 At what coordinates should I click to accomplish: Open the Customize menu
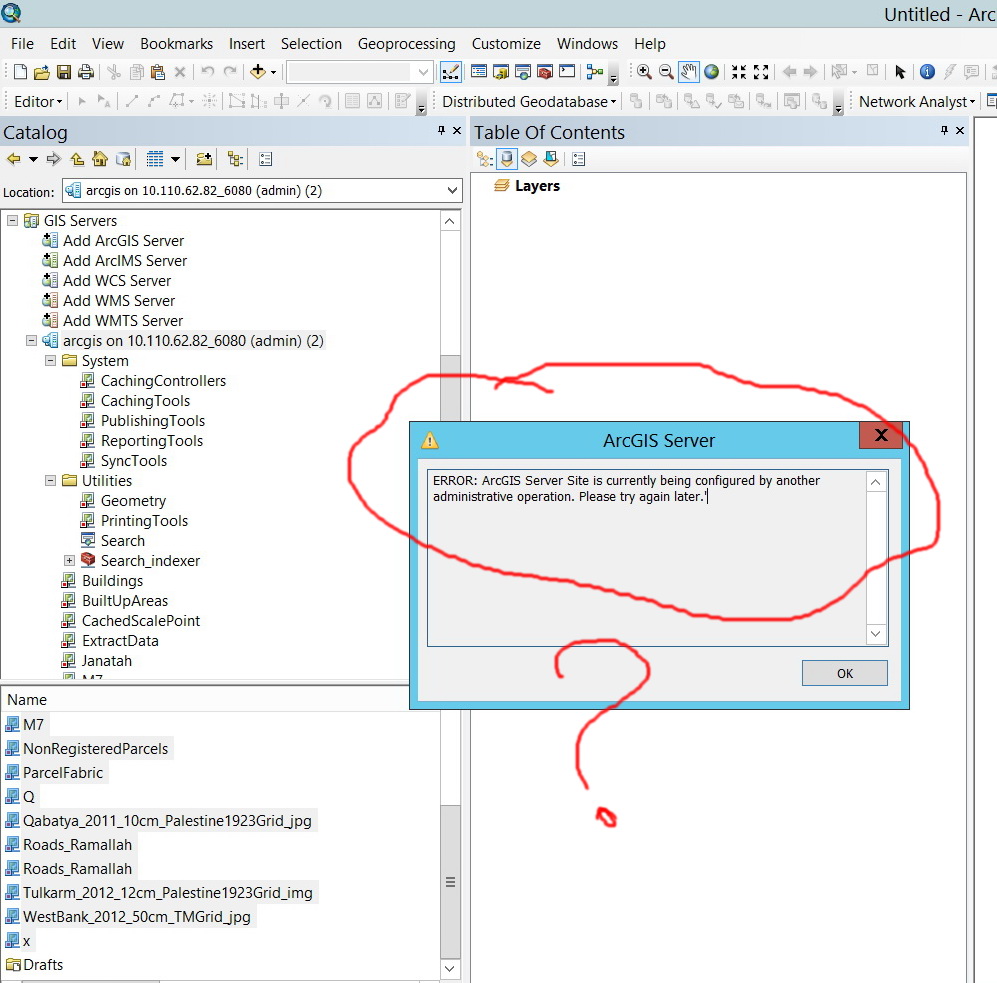pos(506,44)
